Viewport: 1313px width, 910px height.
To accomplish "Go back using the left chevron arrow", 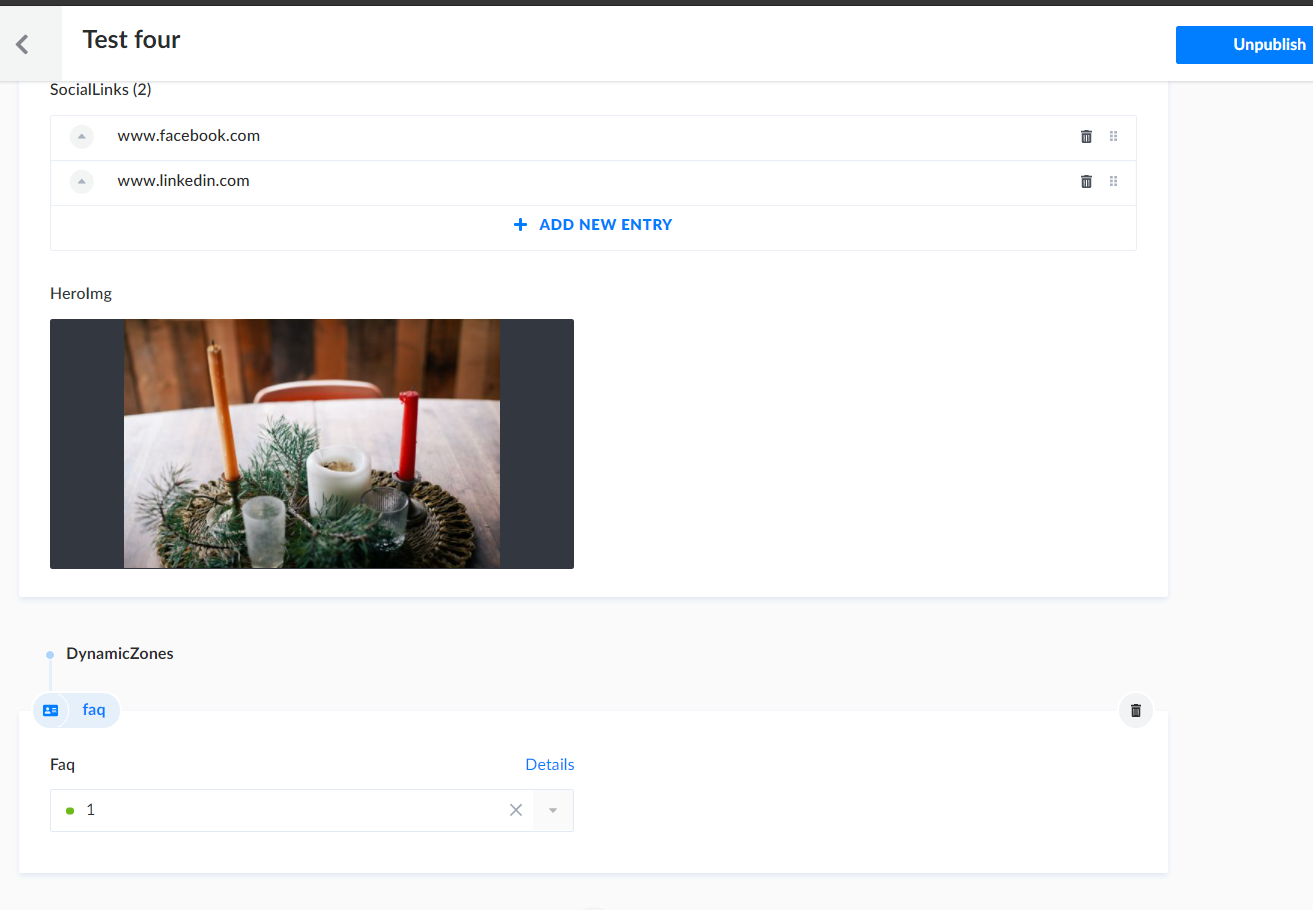I will (x=22, y=44).
